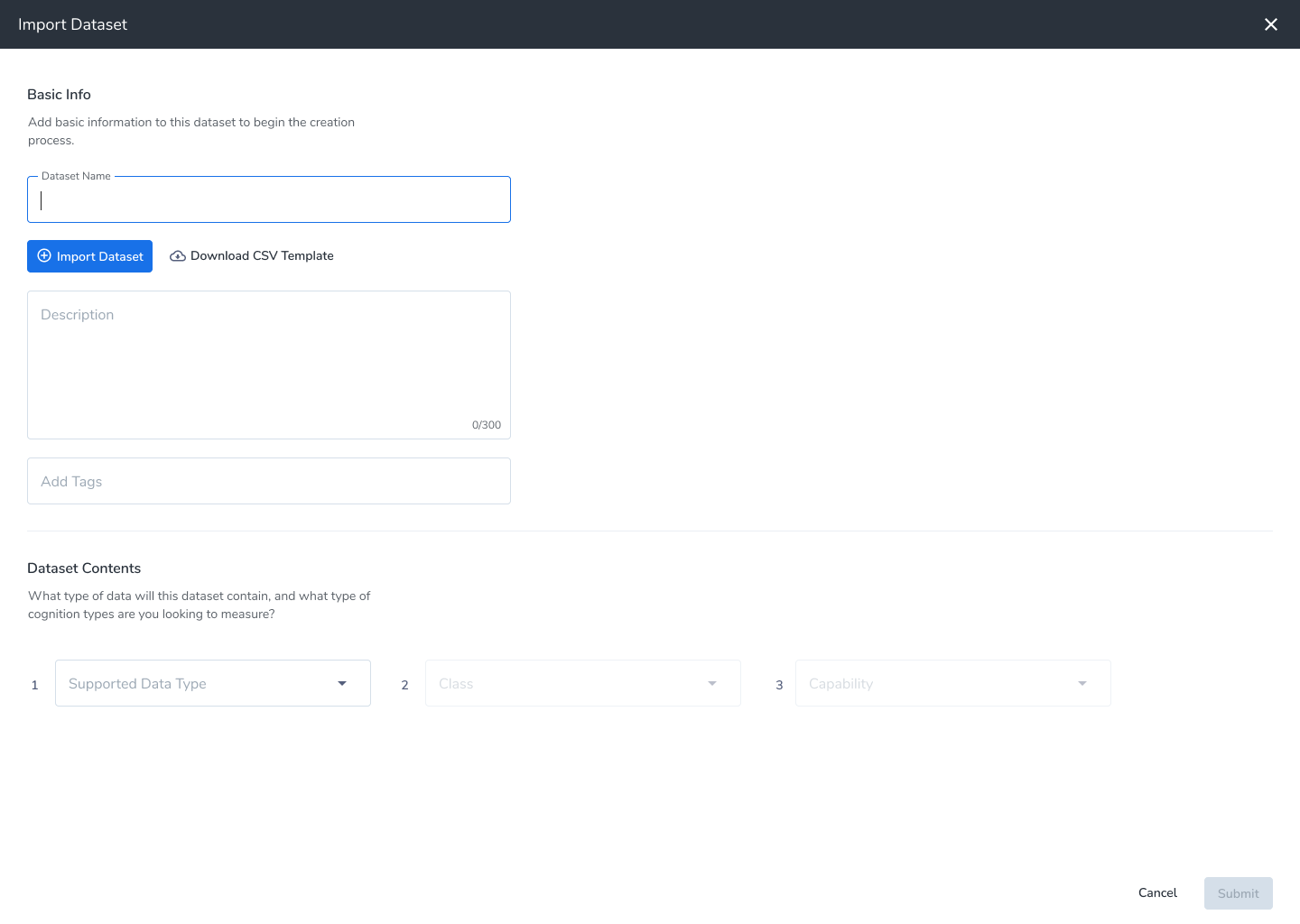Click the chevron on Supported Data Type dropdown
The height and width of the screenshot is (924, 1300).
[341, 683]
